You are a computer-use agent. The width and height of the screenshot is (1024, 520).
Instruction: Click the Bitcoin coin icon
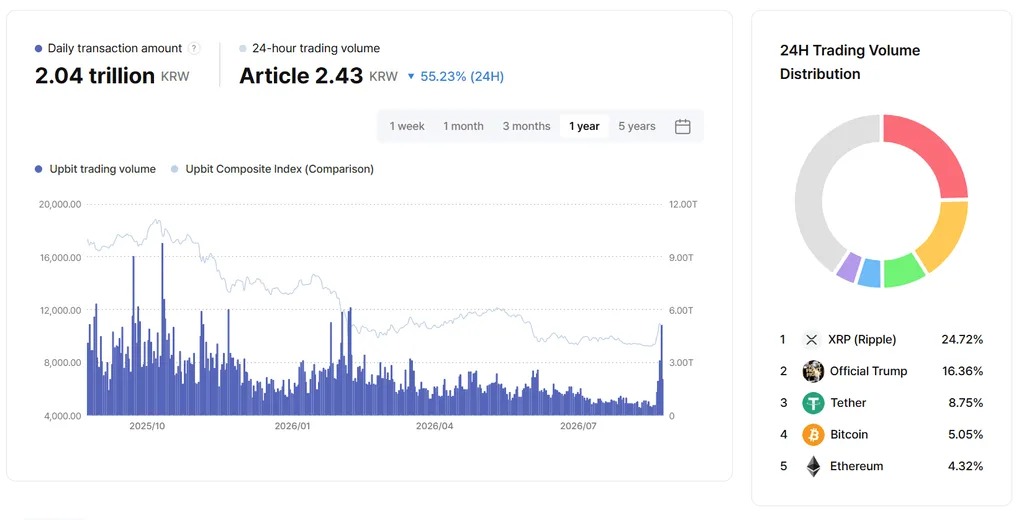[x=813, y=434]
